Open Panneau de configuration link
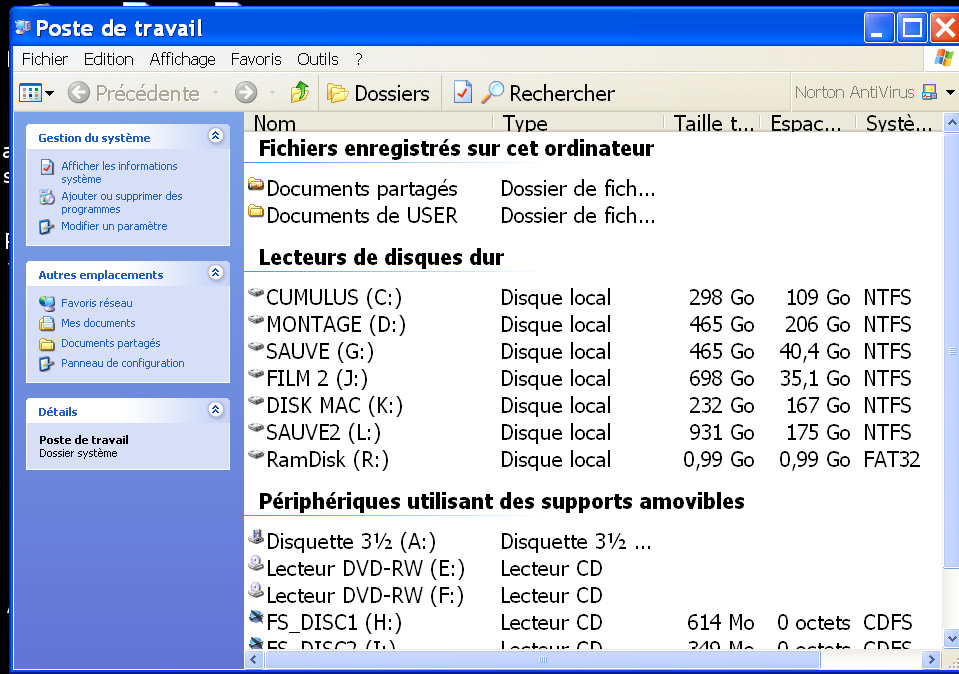 coord(122,363)
